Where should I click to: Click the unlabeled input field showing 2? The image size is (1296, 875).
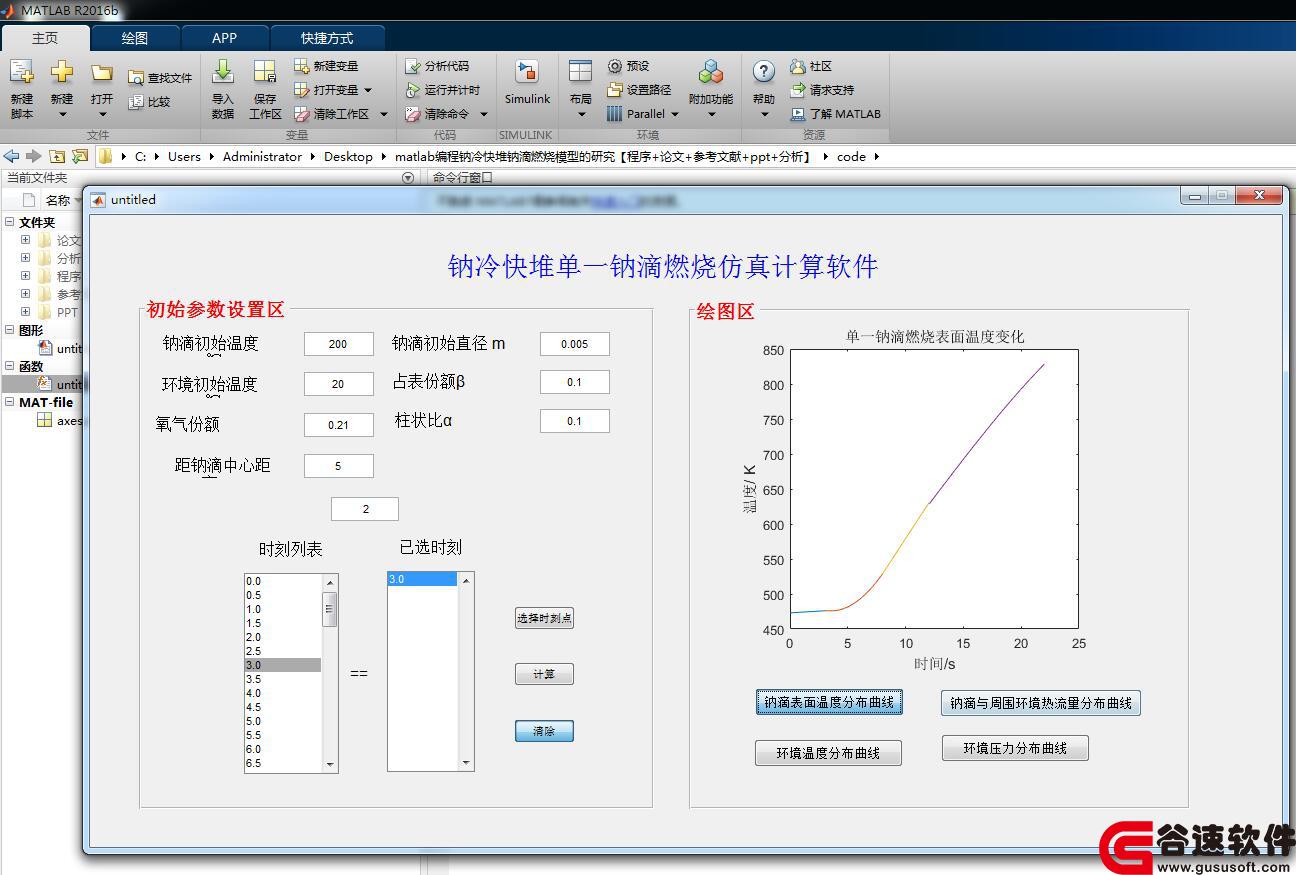(365, 509)
